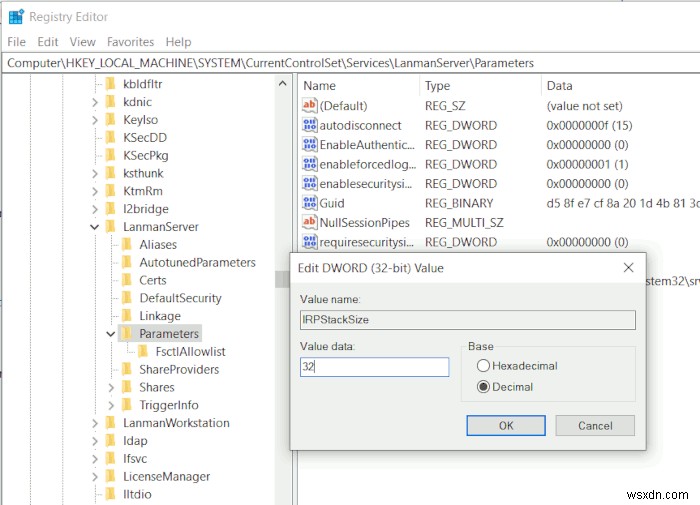Click the KeyIso folder icon

[110, 120]
